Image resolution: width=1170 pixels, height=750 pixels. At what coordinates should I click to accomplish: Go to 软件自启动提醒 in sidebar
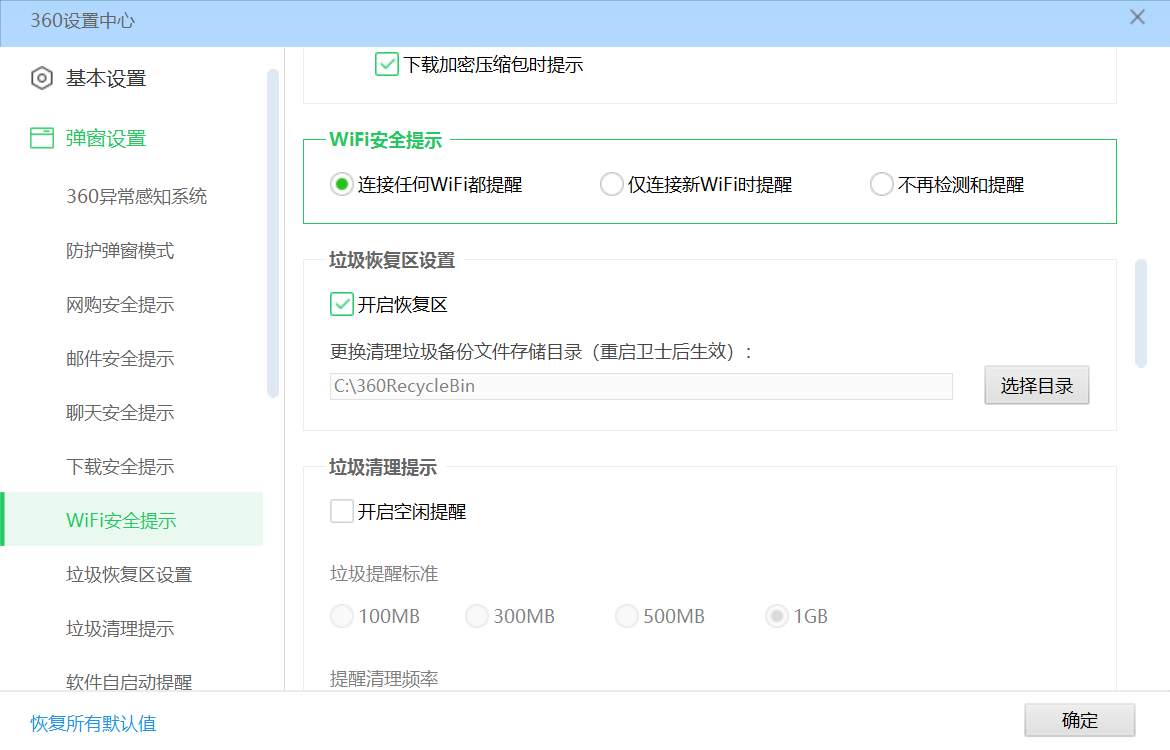129,681
